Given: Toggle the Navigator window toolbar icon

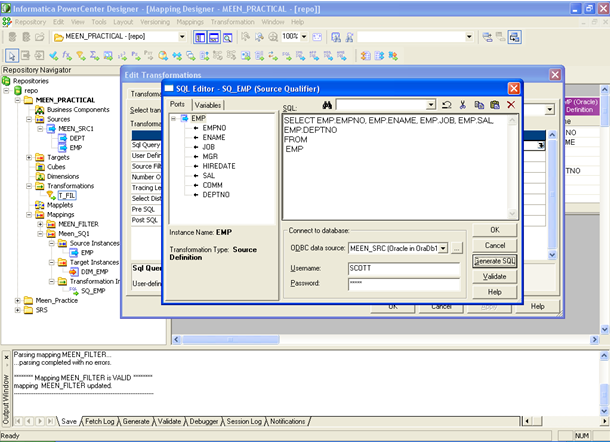Looking at the screenshot, I should click(200, 37).
